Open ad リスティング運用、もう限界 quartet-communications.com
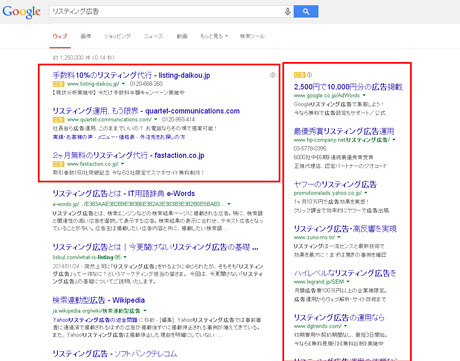Image resolution: width=460 pixels, height=361 pixels. pyautogui.click(x=146, y=111)
